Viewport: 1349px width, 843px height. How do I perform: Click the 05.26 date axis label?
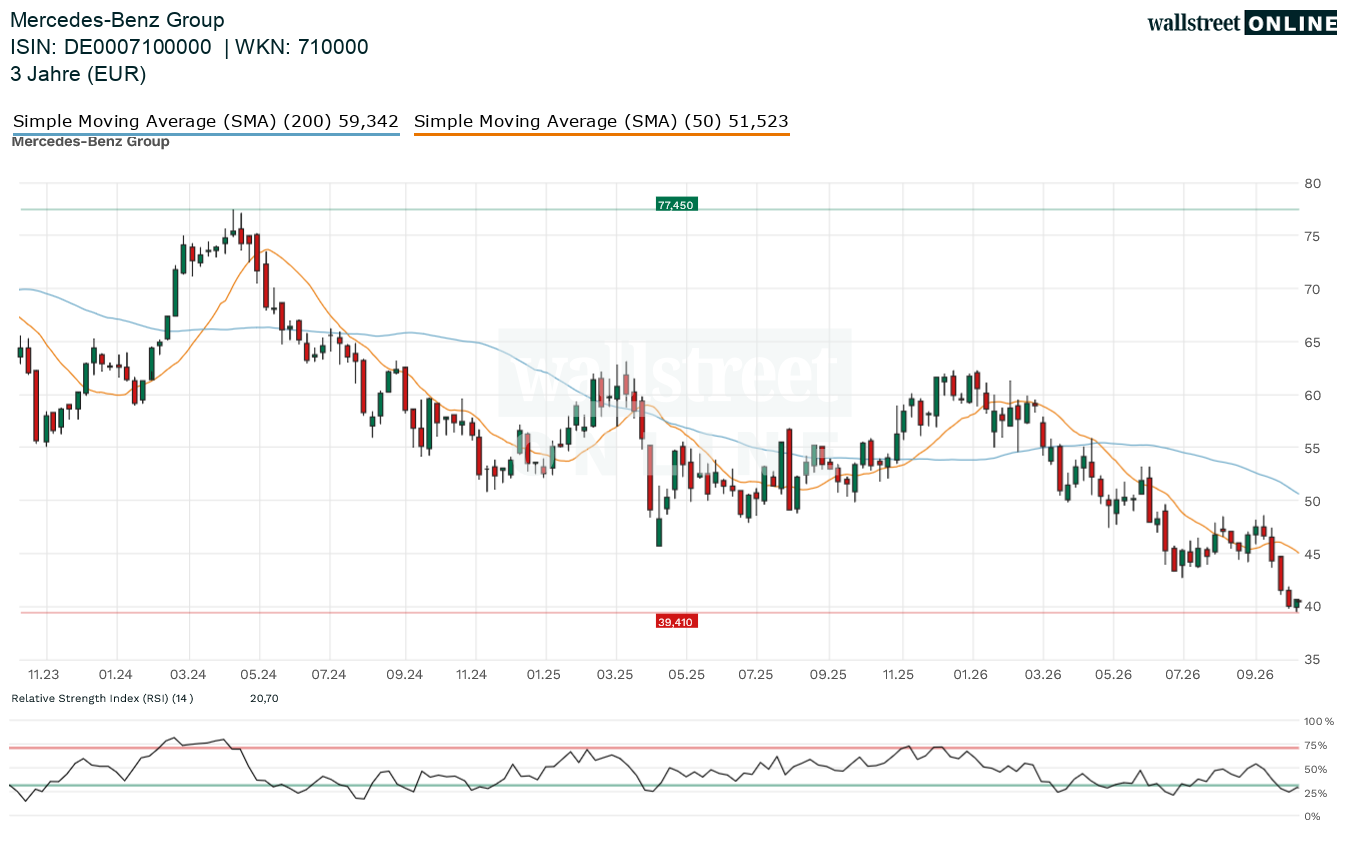(x=1114, y=675)
